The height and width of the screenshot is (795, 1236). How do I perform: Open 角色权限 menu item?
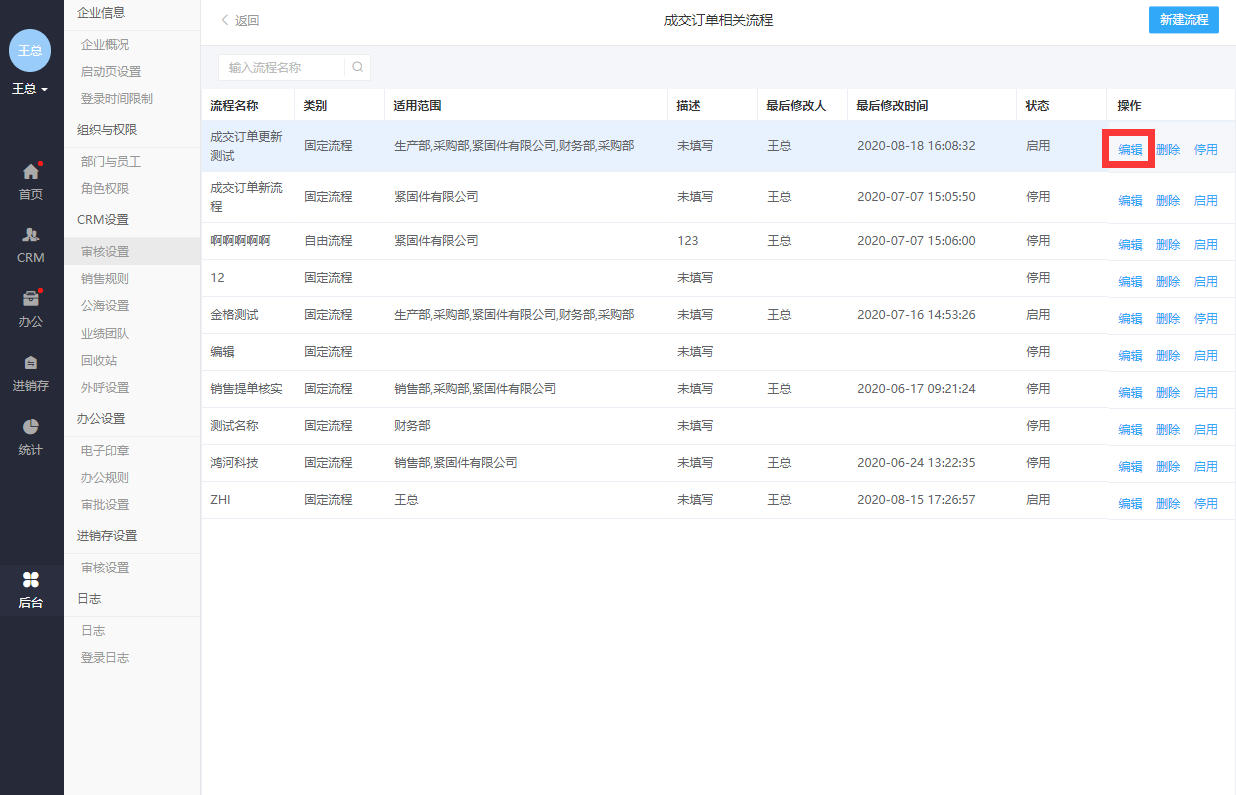[x=105, y=189]
